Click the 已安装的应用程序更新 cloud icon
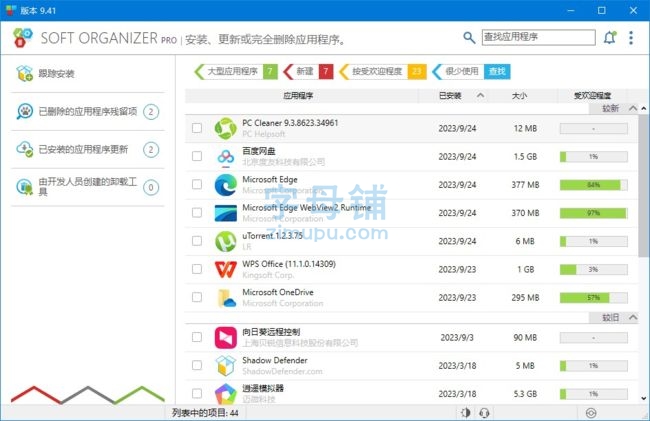 [x=24, y=149]
